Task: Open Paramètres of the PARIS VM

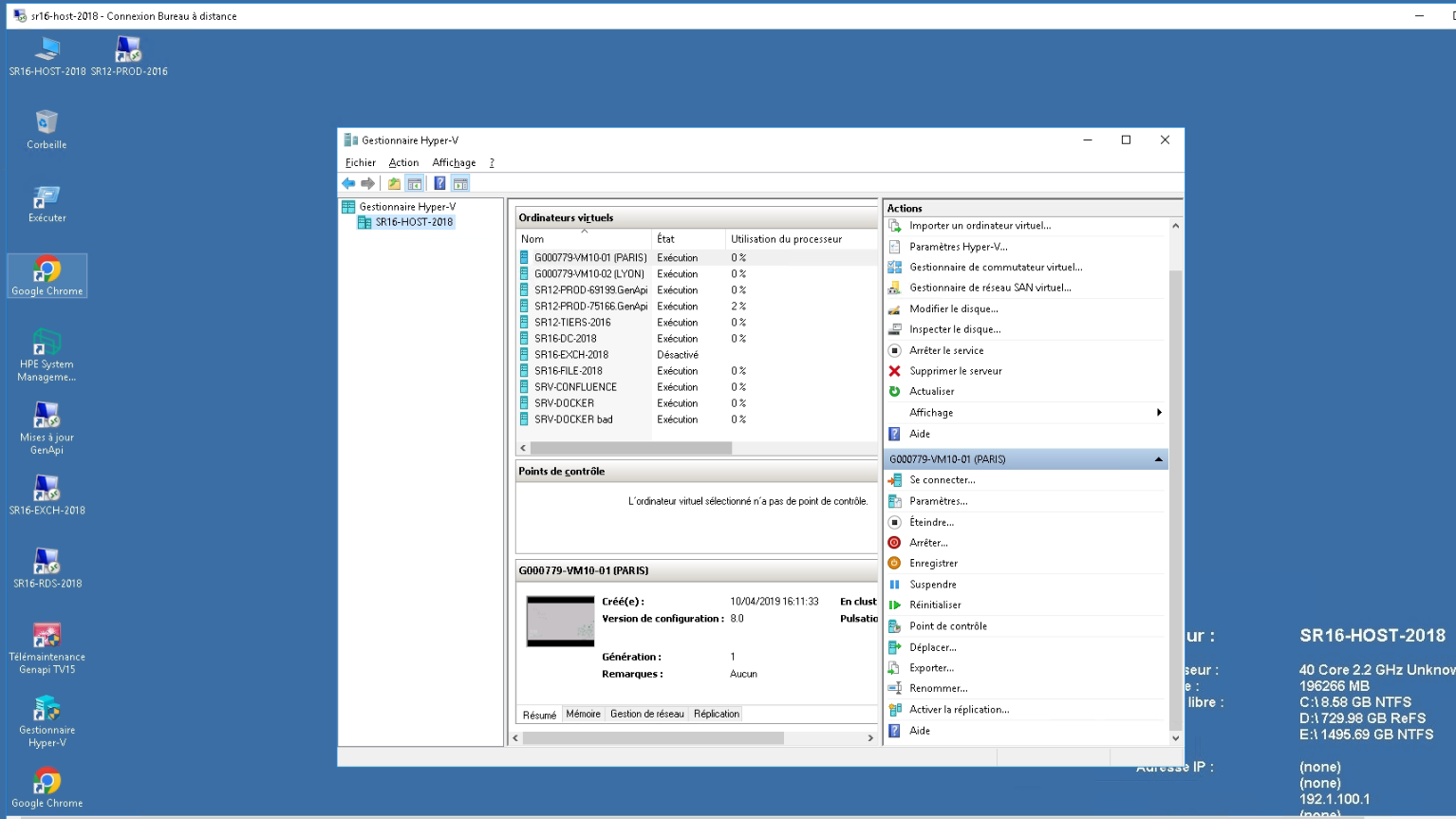Action: pyautogui.click(x=938, y=501)
